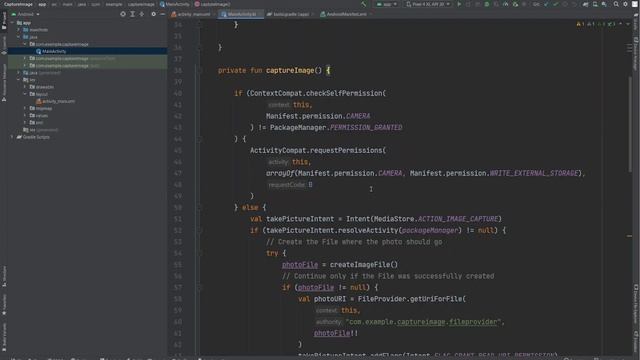Expand the mipmap folder

coord(25,109)
